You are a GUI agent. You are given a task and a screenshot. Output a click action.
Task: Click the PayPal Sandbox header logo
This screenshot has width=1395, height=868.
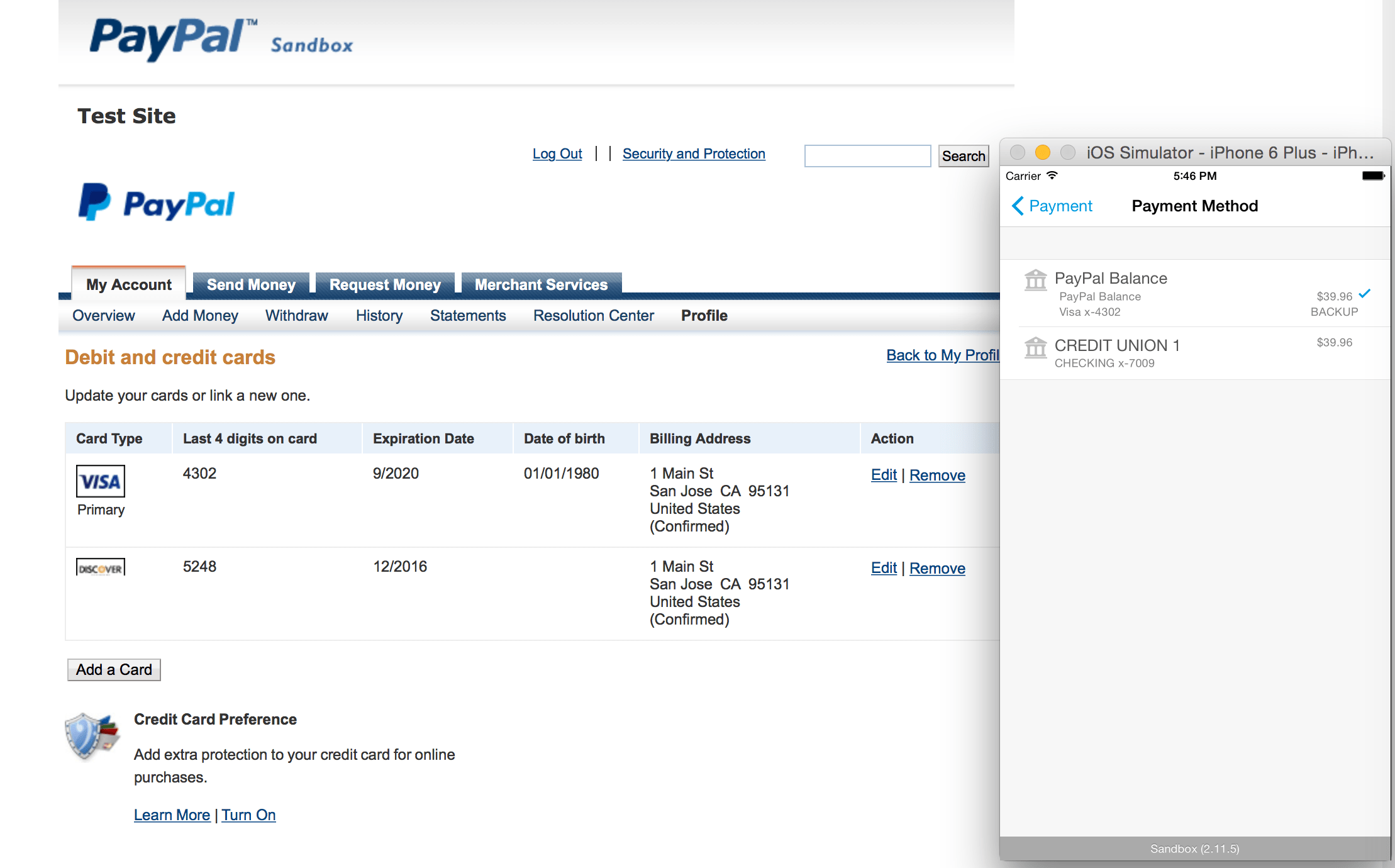(220, 39)
